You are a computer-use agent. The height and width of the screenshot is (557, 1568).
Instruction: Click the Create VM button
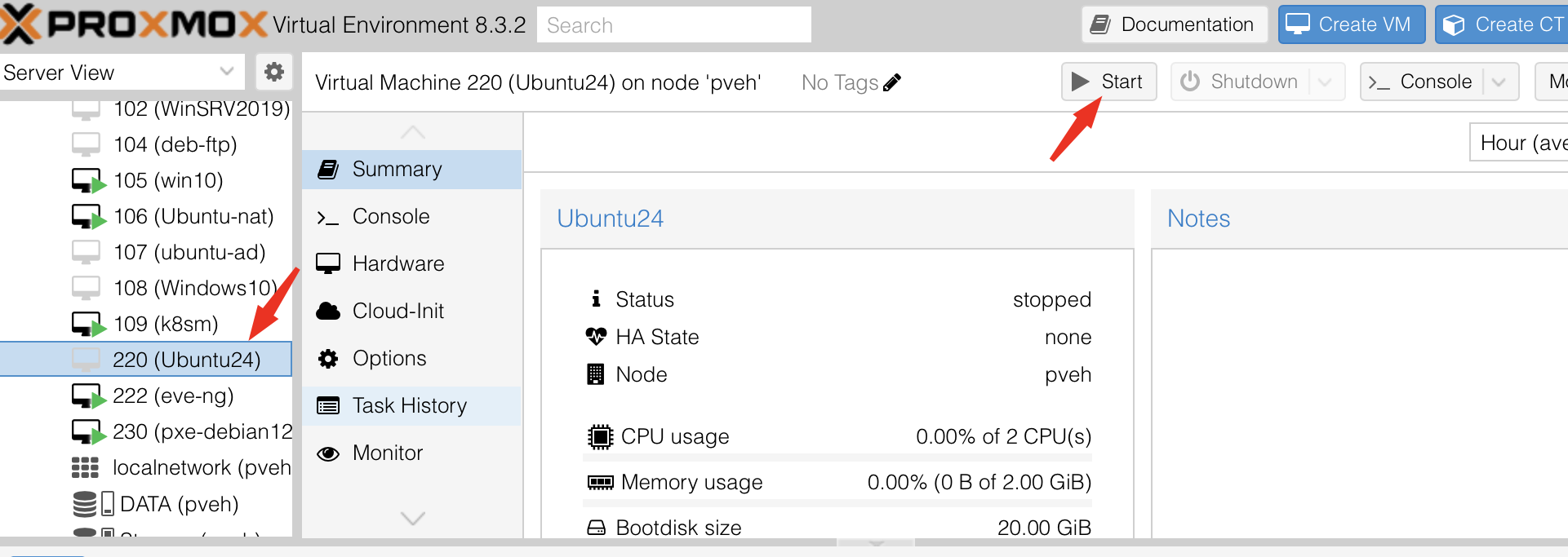pos(1352,24)
